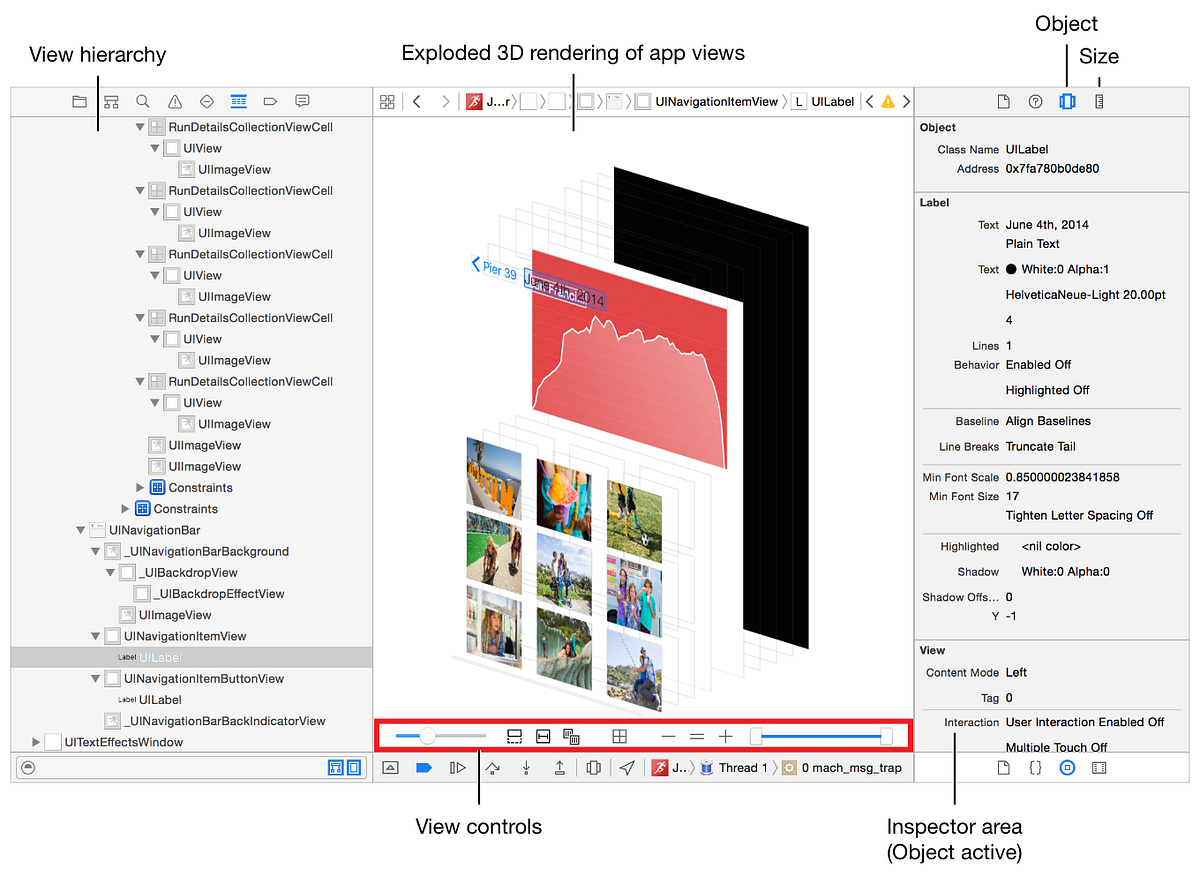Deactivate breakpoints in the debug bar
Viewport: 1200px width, 875px height.
pos(423,767)
